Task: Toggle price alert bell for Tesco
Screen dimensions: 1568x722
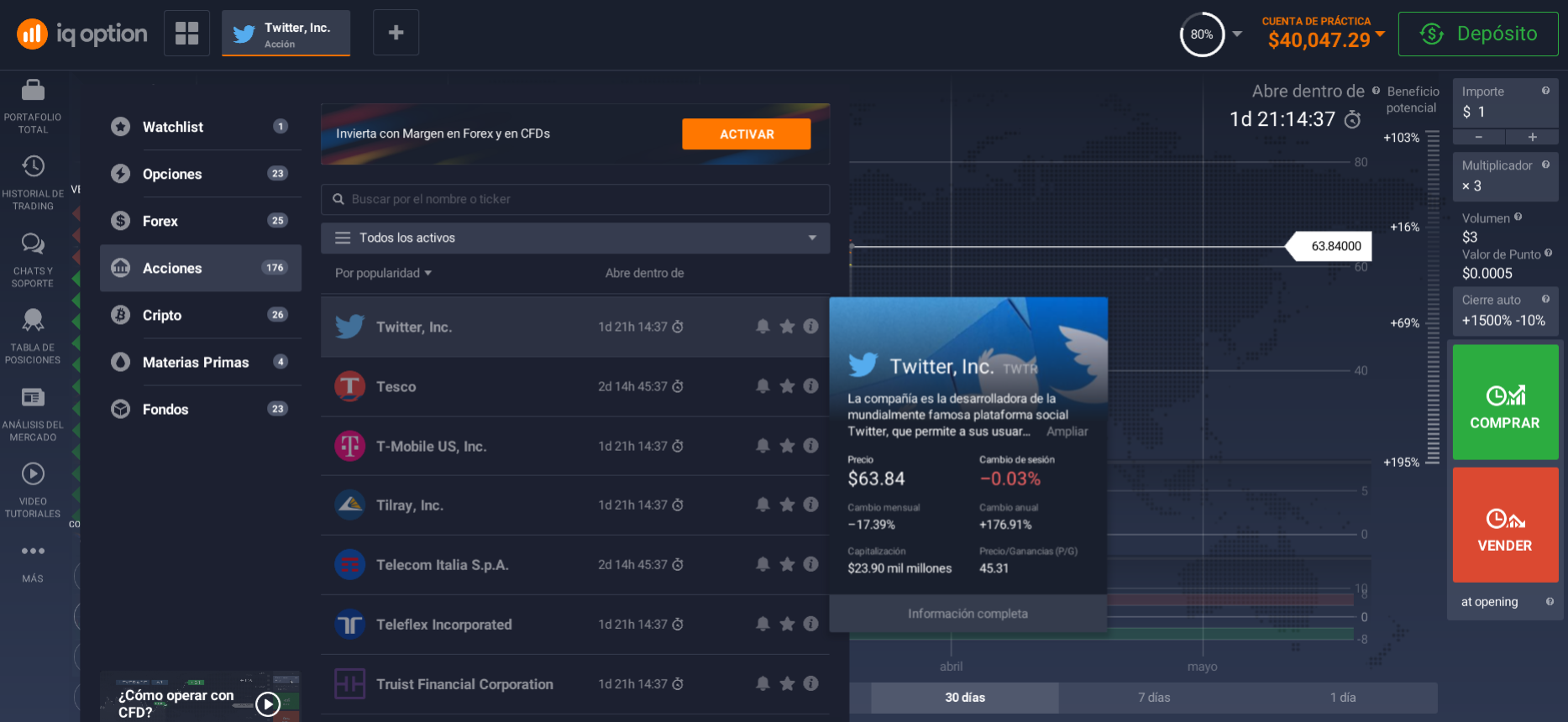Action: (763, 386)
